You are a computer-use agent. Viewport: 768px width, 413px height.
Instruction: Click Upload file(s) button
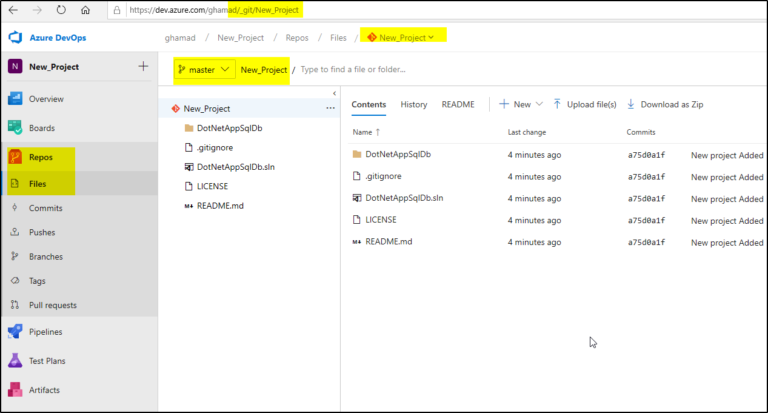tap(585, 104)
